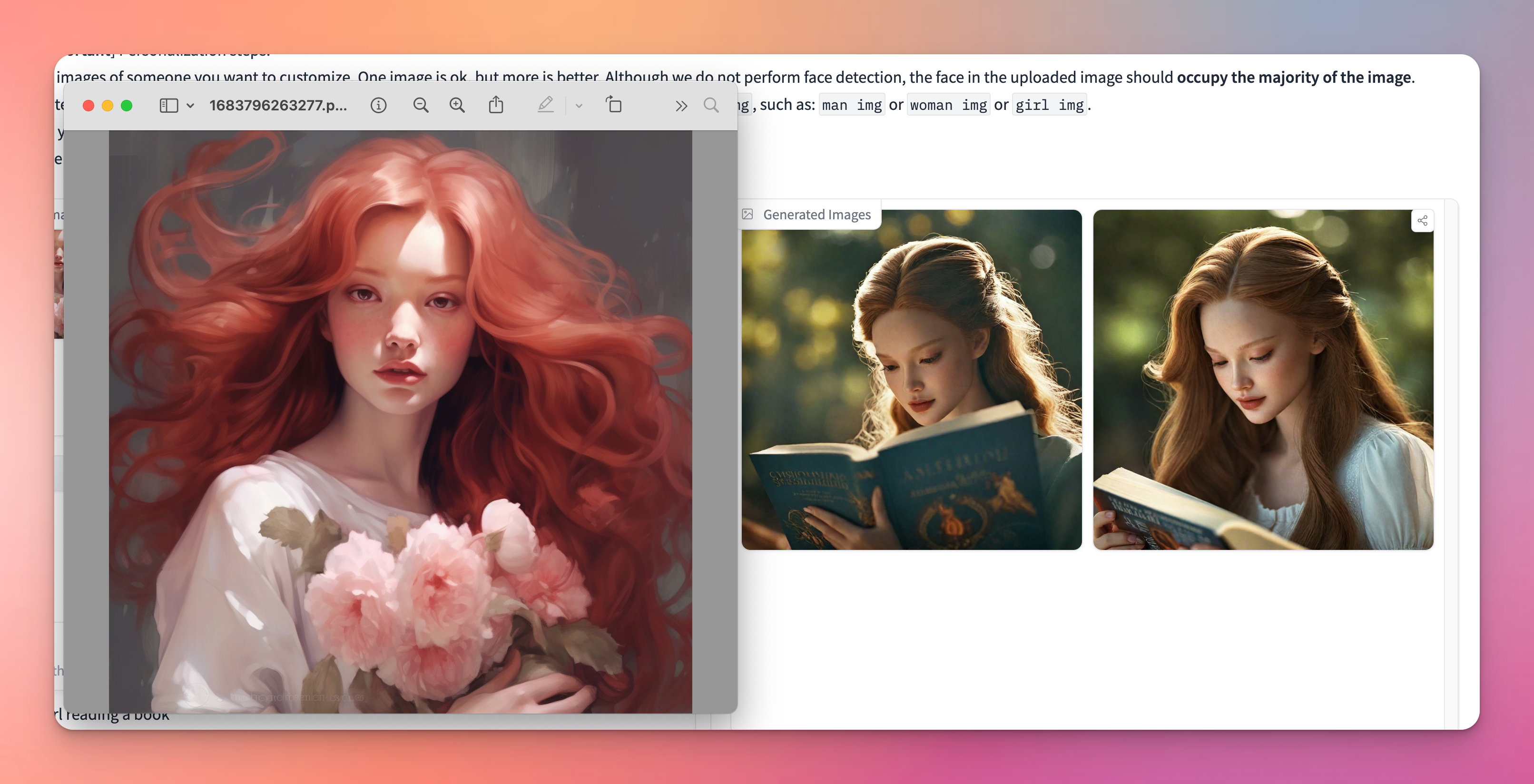Toggle the Preview sidebar view button

168,105
